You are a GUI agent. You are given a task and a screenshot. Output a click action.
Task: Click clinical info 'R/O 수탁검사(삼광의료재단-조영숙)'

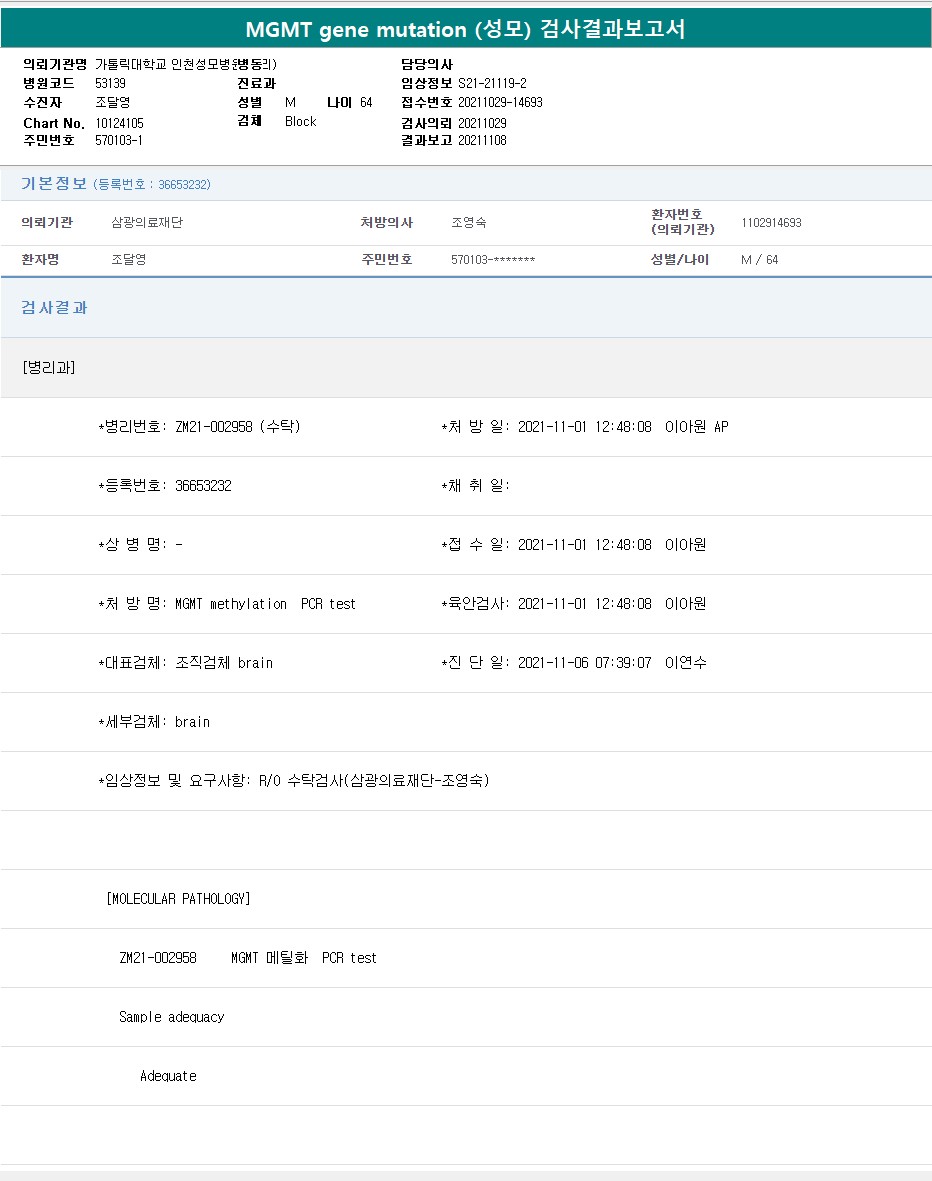point(374,781)
